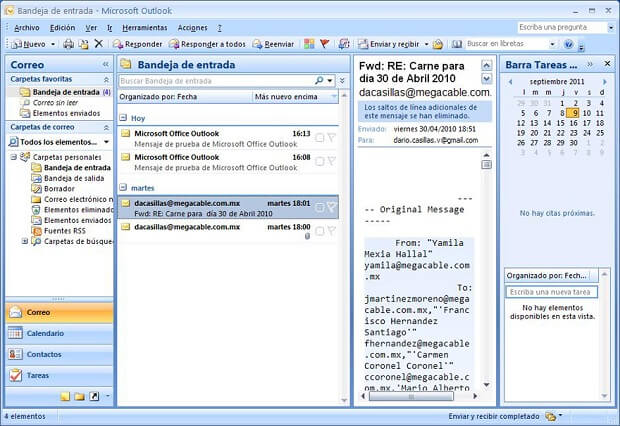Open the martes 18:00 dacasillas message
Image resolution: width=620 pixels, height=426 pixels.
coord(228,231)
